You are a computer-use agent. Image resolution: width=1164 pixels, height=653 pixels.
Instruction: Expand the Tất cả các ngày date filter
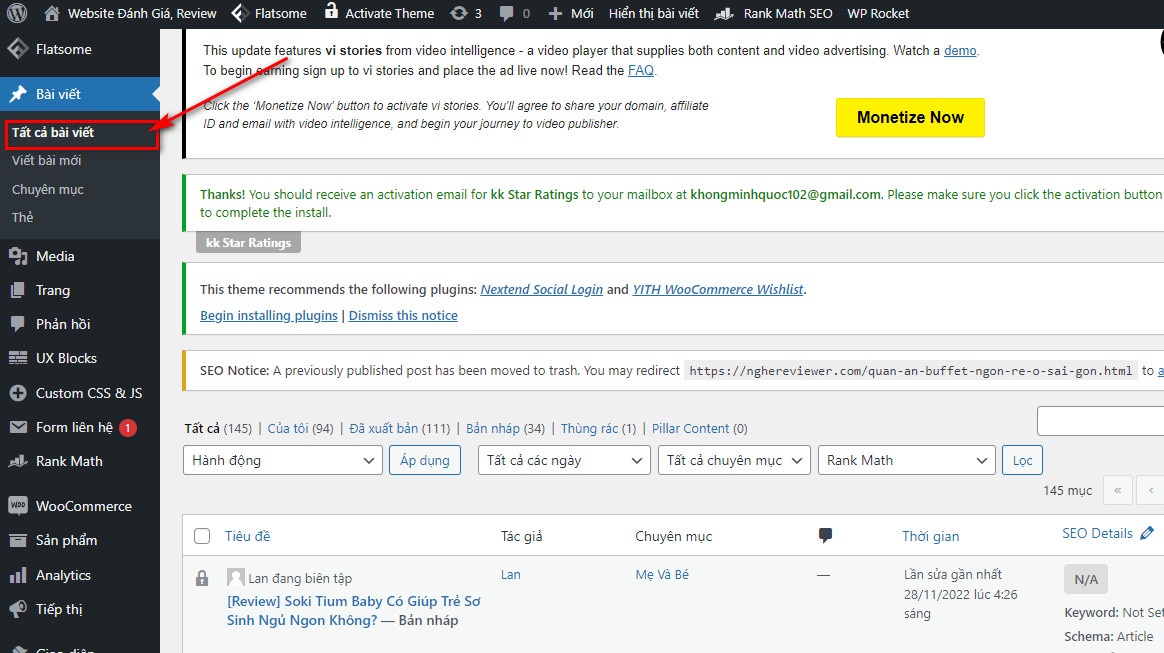[x=564, y=460]
